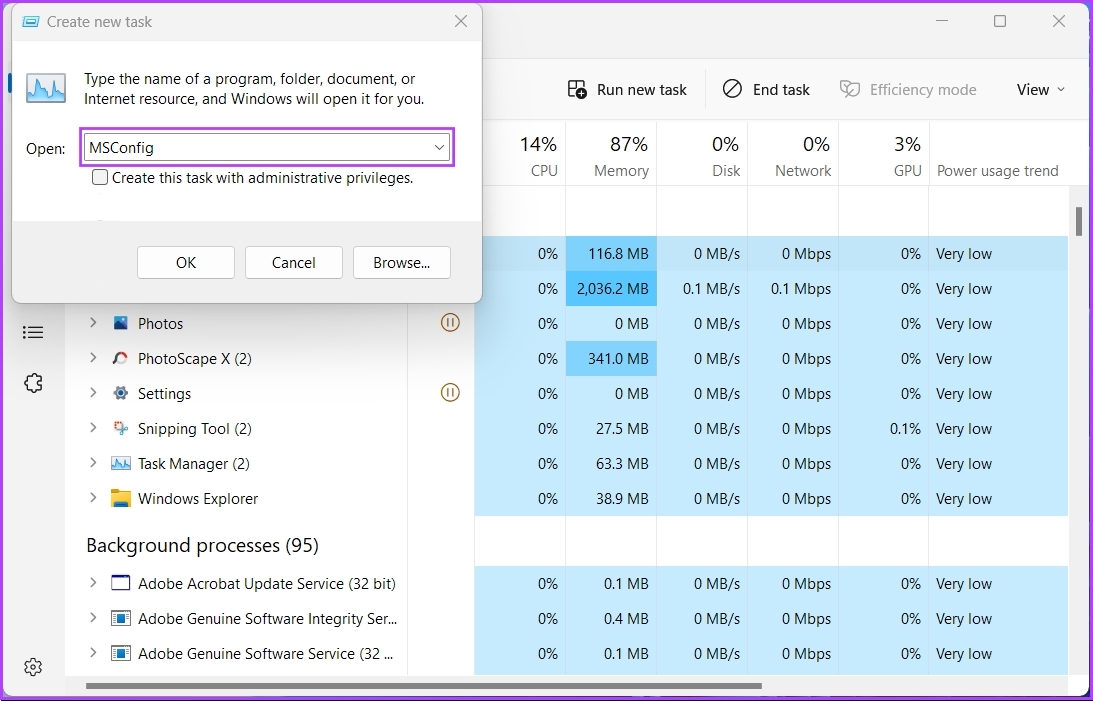The width and height of the screenshot is (1093, 701).
Task: Enable Efficiency mode from the toolbar
Action: click(908, 89)
